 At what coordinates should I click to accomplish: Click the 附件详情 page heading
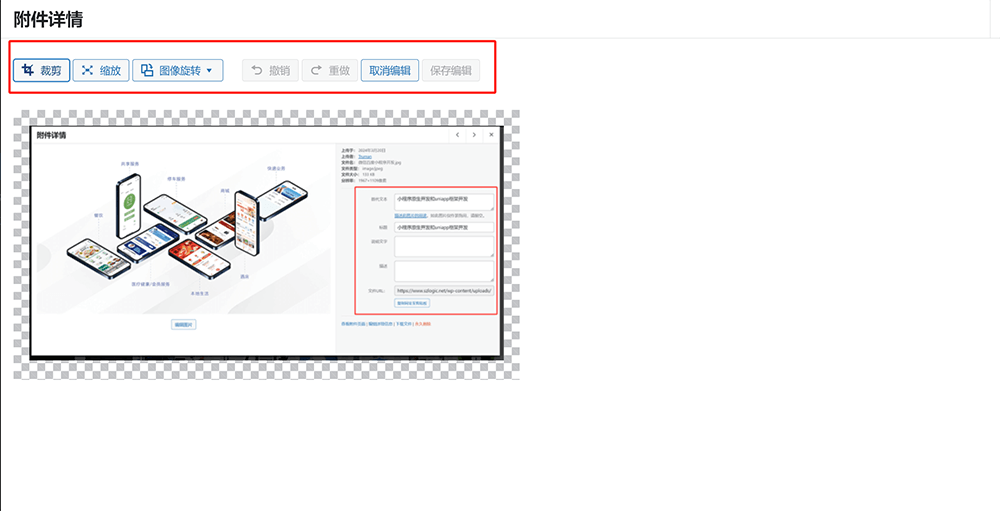48,19
